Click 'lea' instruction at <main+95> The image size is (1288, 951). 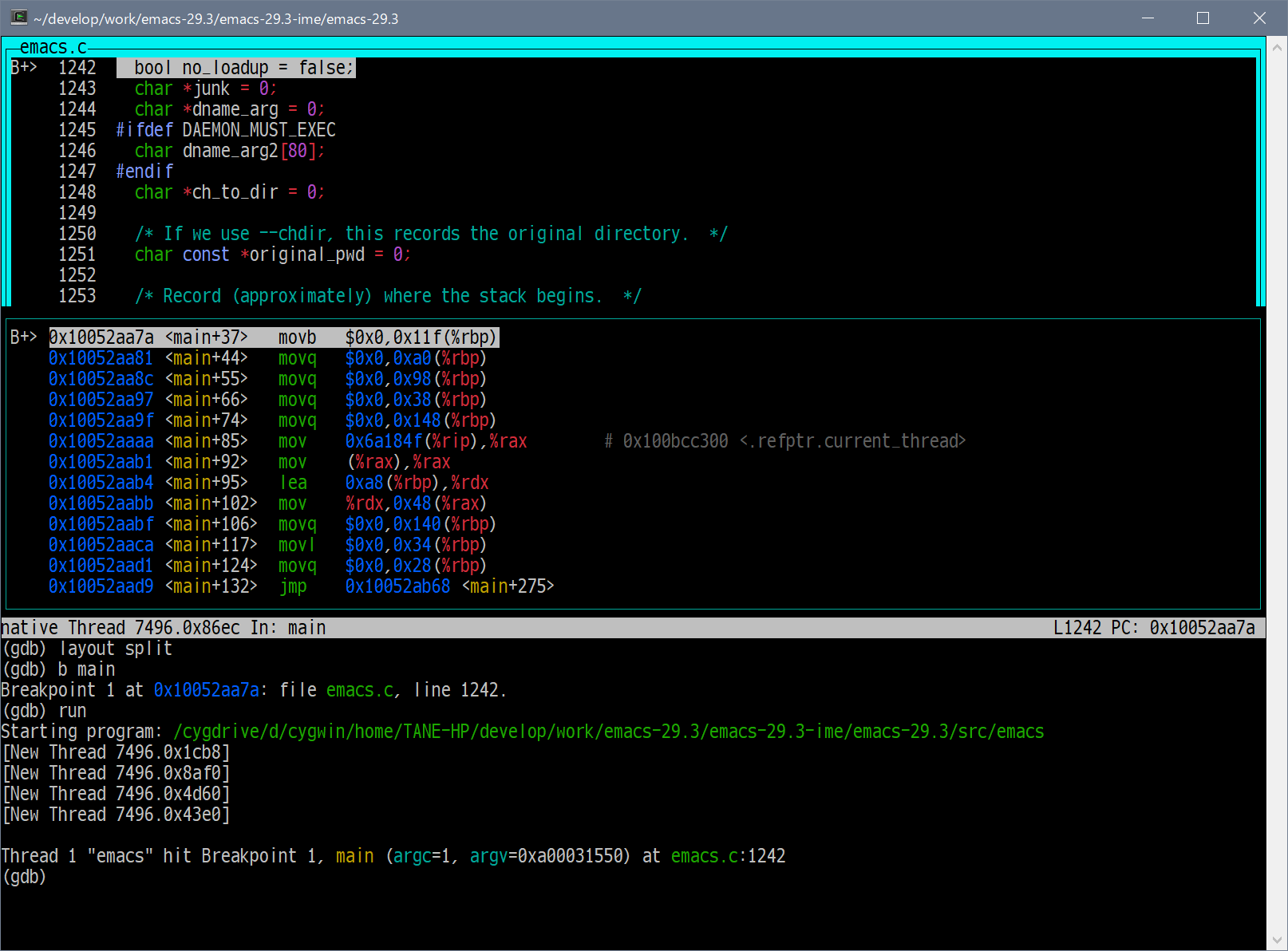[x=293, y=483]
